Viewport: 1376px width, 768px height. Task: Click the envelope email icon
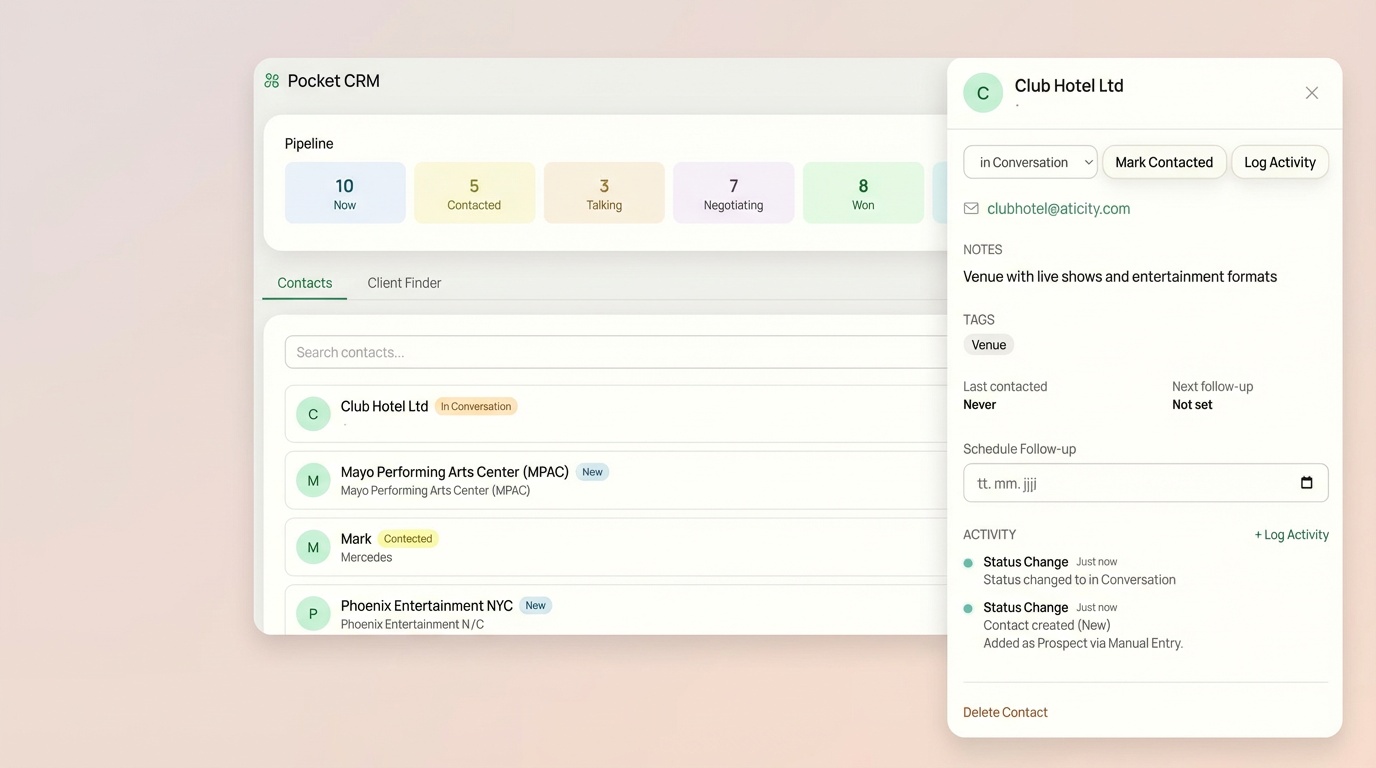pos(971,209)
